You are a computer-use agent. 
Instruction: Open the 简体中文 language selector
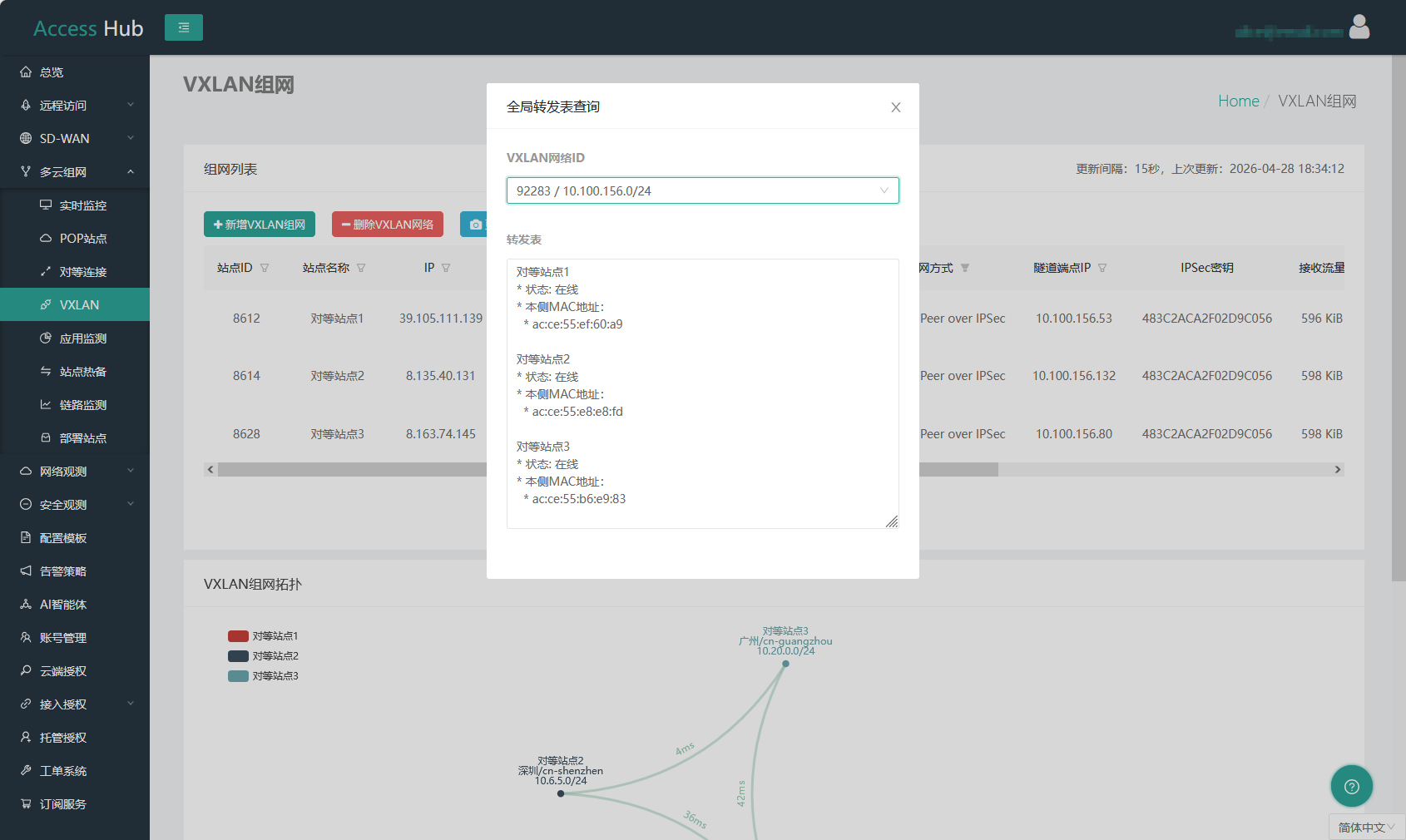(x=1367, y=827)
